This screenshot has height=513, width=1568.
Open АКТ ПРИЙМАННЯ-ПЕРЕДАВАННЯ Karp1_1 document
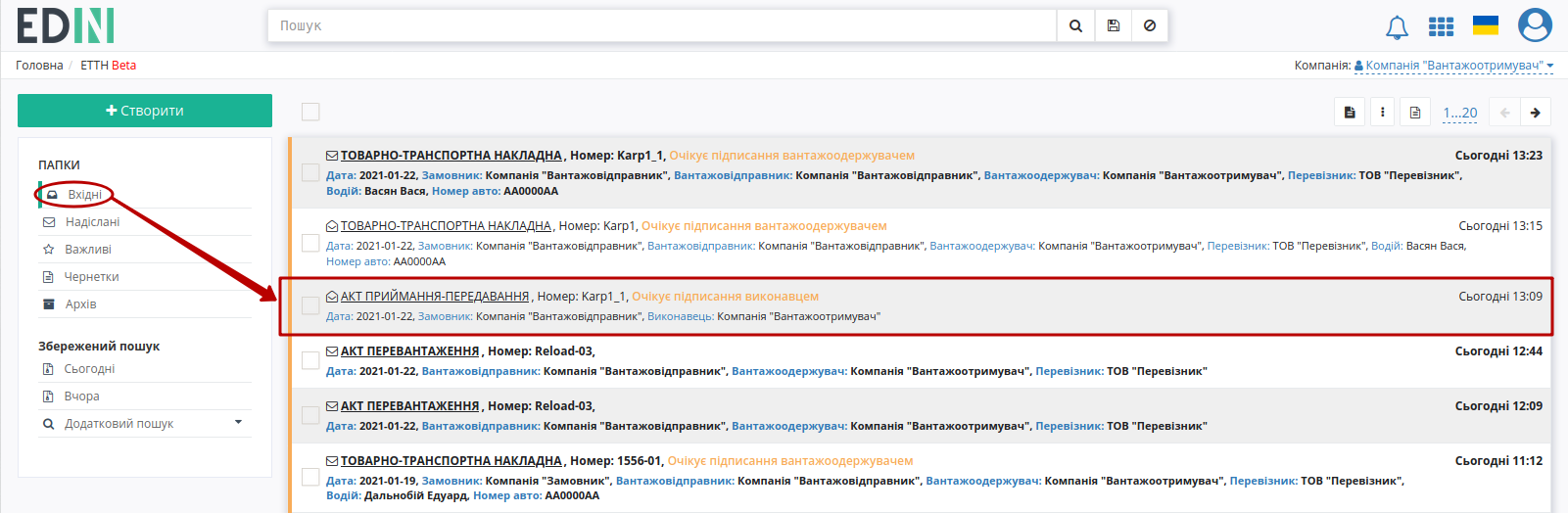coord(435,297)
